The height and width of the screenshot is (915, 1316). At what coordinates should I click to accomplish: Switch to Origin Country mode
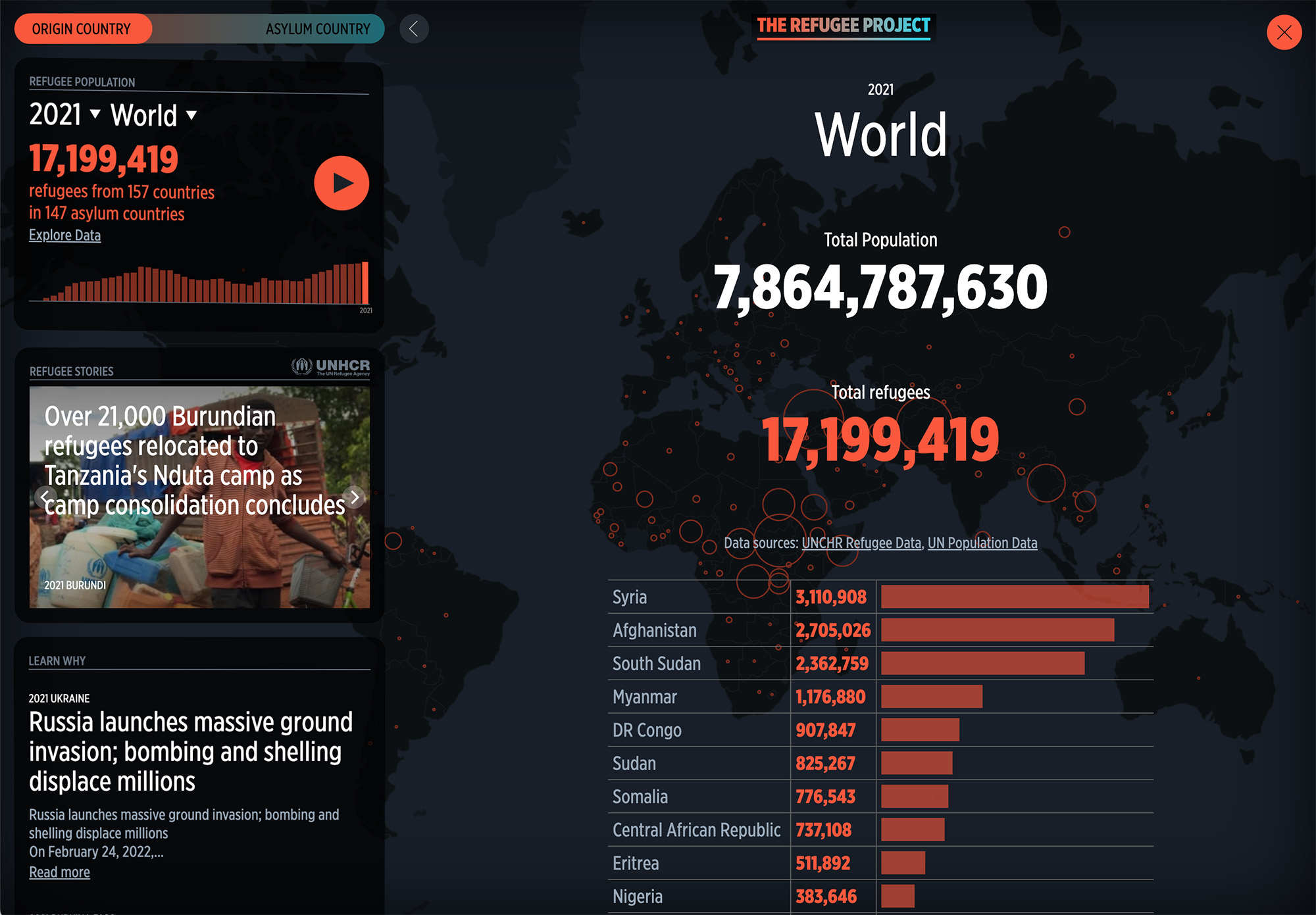(x=82, y=29)
